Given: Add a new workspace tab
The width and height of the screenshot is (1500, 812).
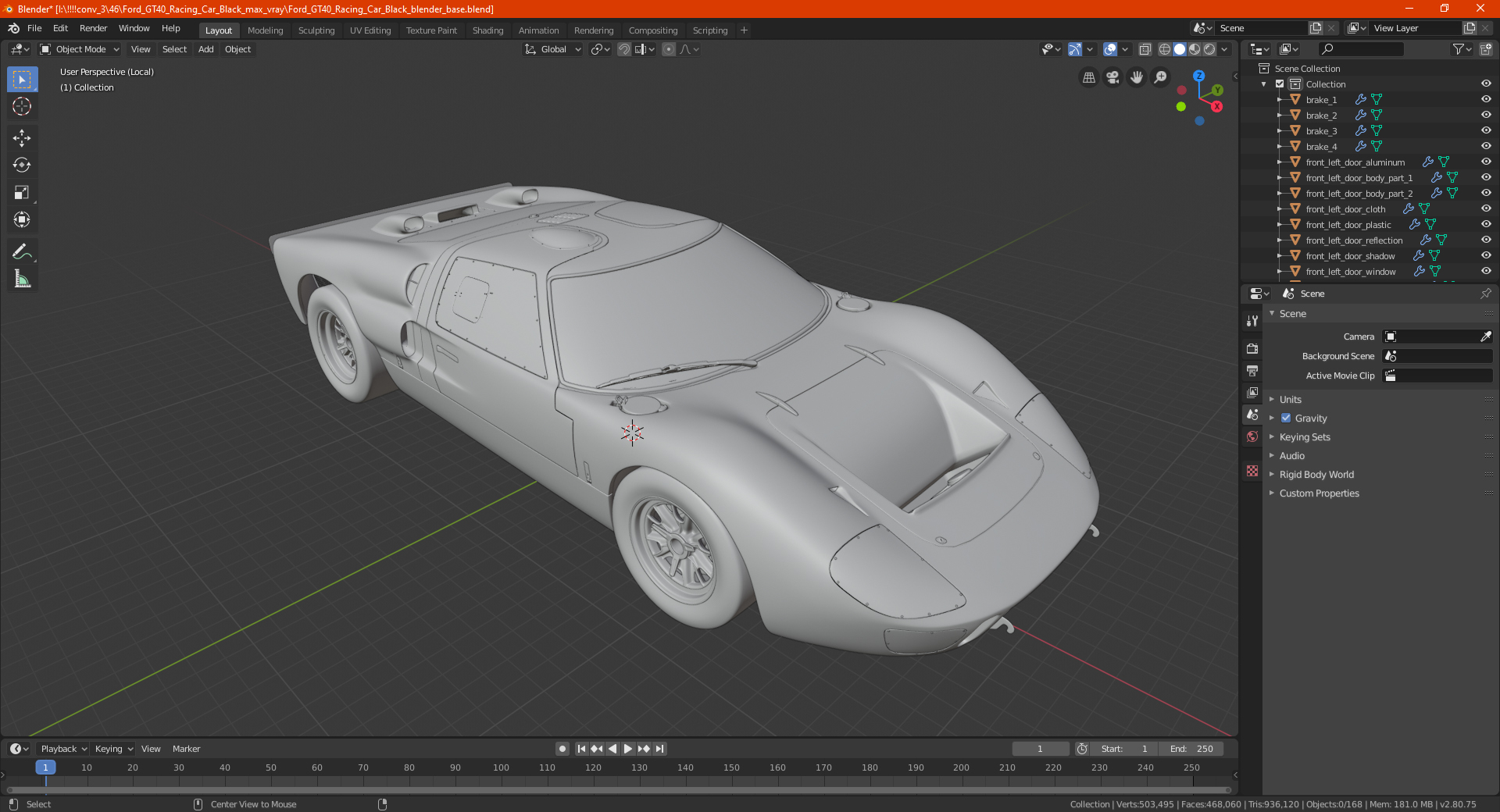Looking at the screenshot, I should tap(744, 30).
